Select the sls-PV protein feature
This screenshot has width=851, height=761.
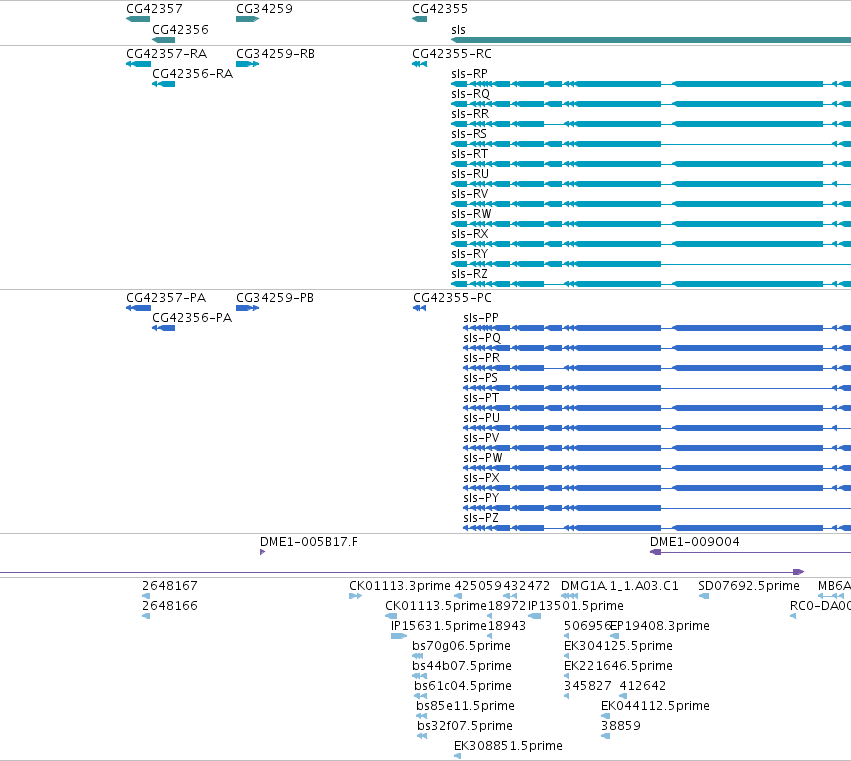click(657, 448)
